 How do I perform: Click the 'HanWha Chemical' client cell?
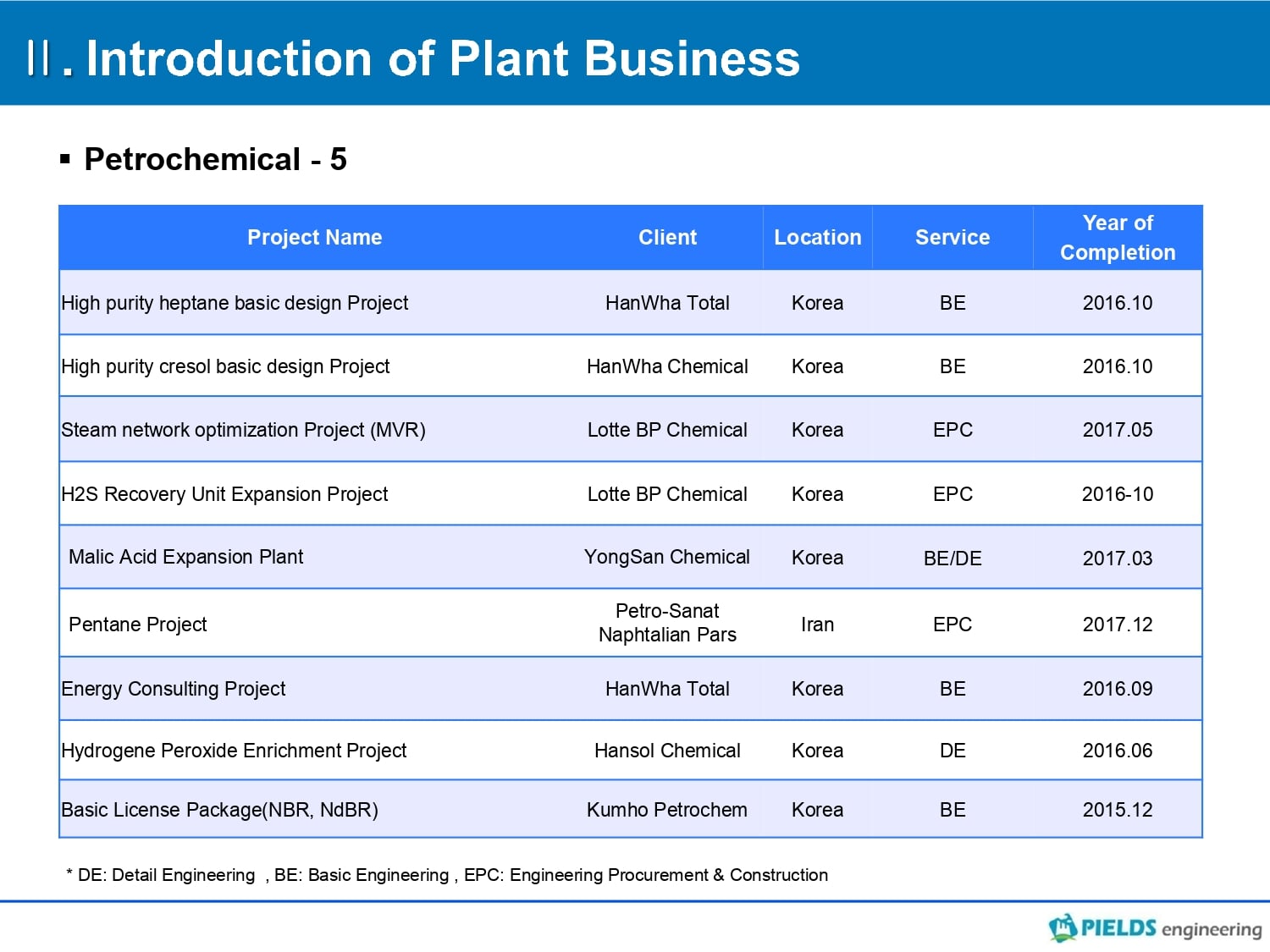click(x=667, y=366)
